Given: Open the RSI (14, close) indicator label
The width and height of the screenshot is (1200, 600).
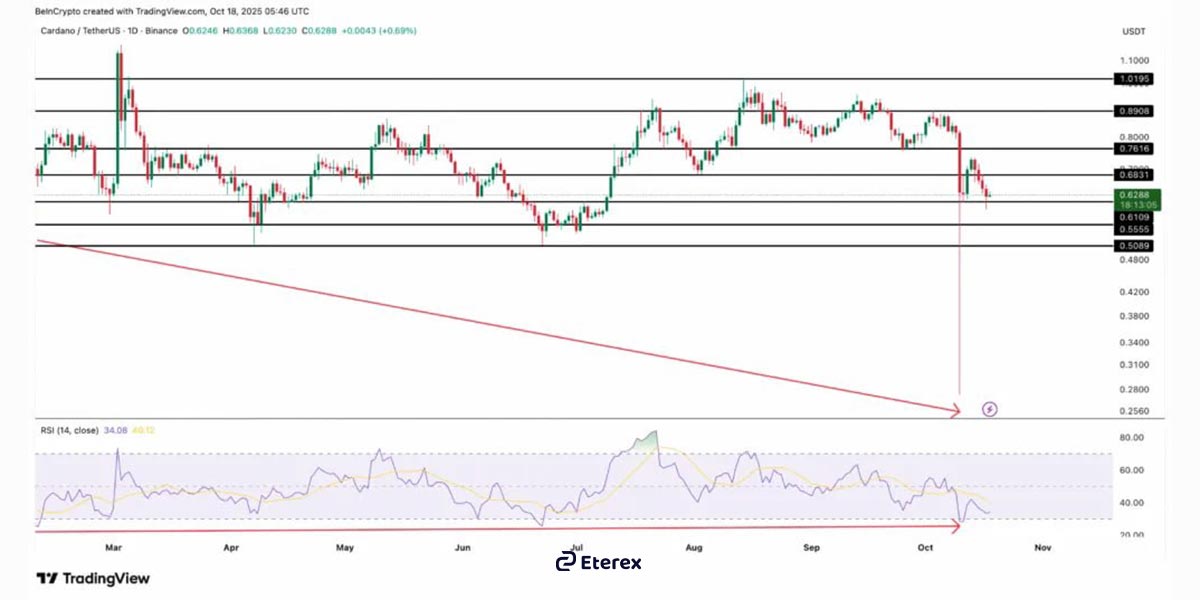Looking at the screenshot, I should tap(67, 430).
